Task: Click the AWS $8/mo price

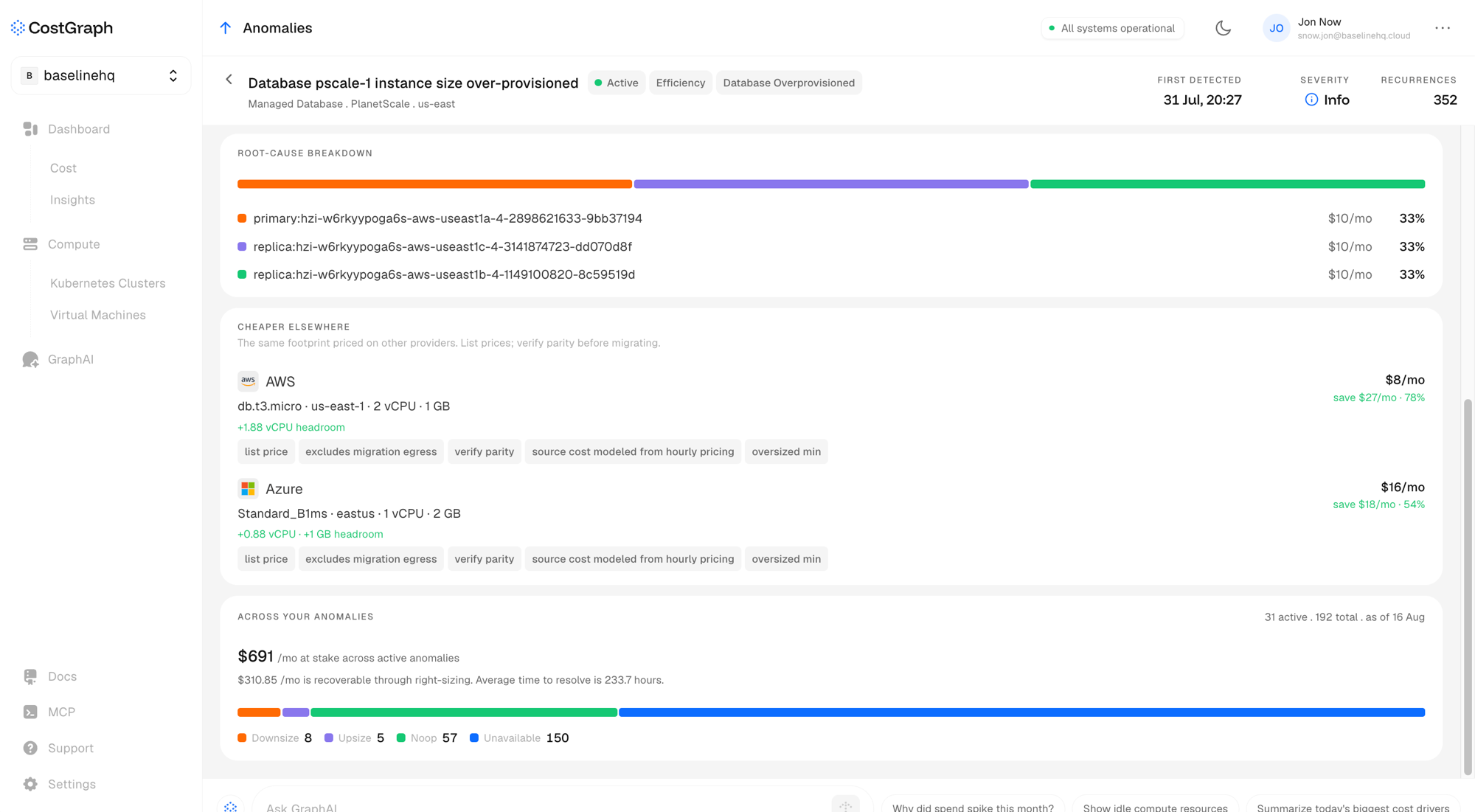Action: 1405,380
